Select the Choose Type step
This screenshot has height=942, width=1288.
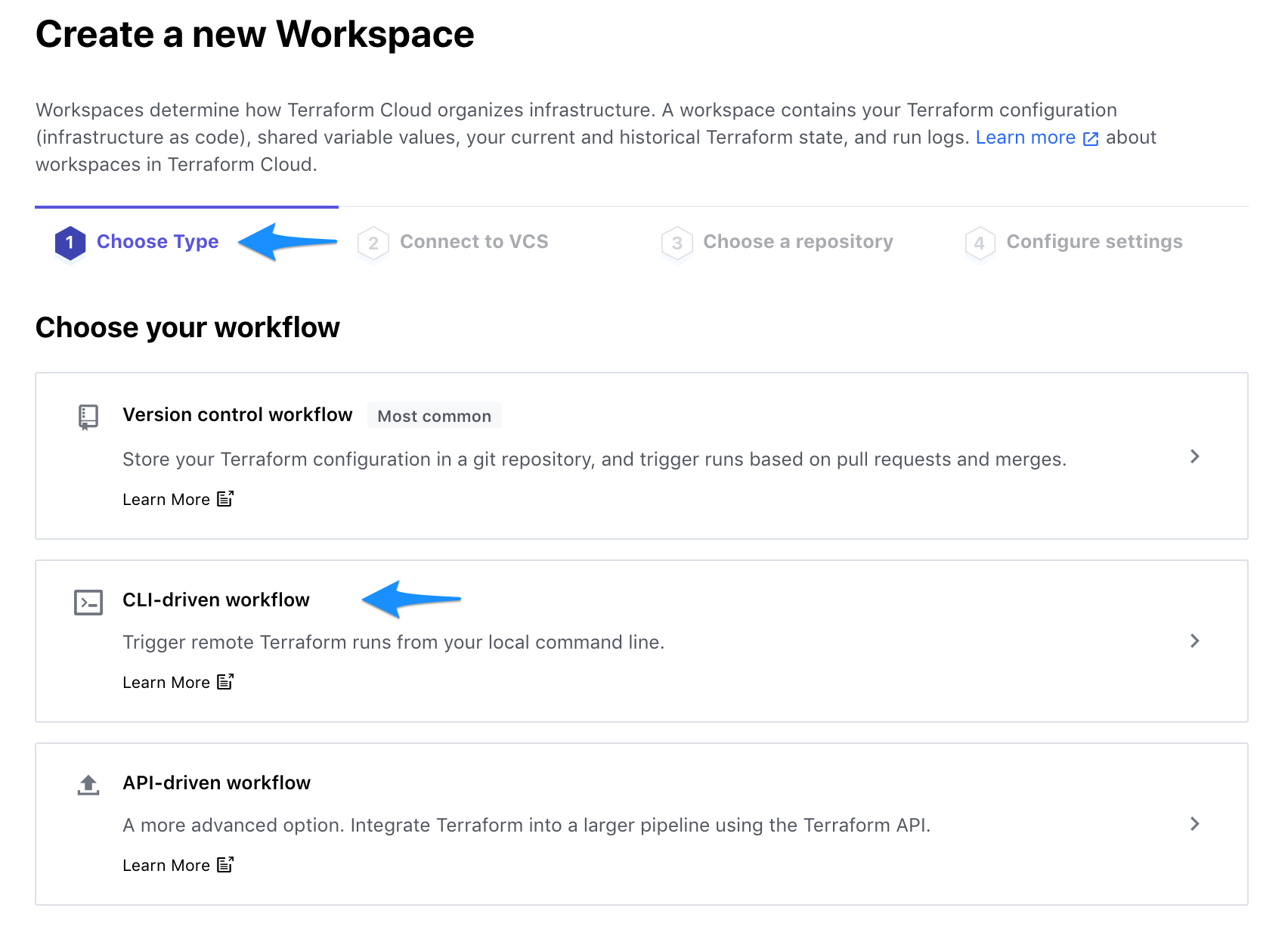[158, 242]
